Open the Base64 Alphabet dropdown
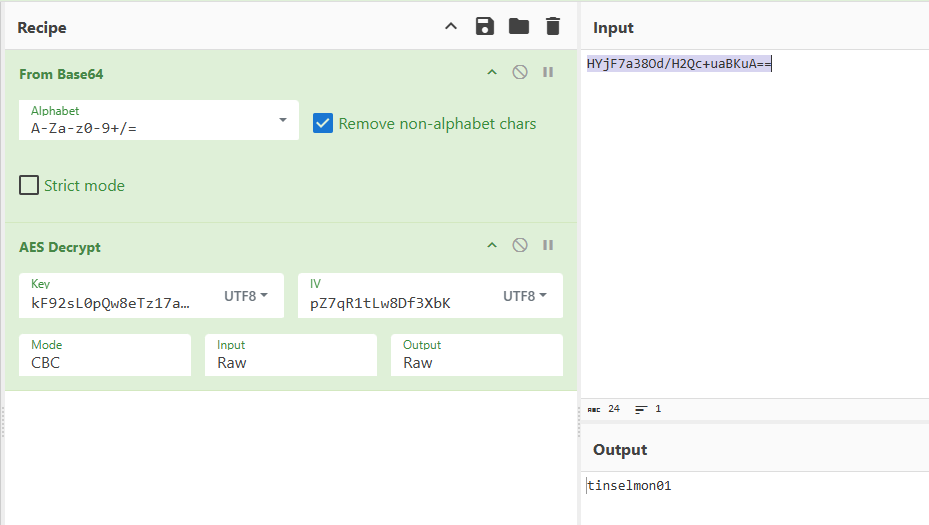This screenshot has height=525, width=929. 283,120
